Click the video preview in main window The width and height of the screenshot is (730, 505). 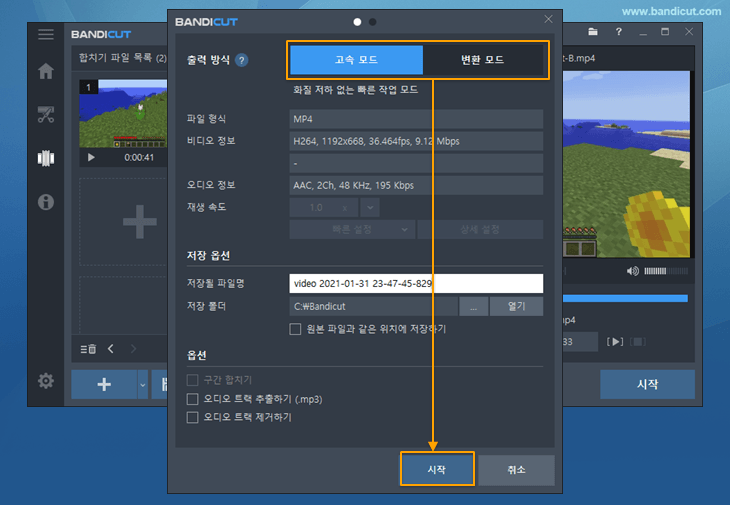click(x=626, y=164)
